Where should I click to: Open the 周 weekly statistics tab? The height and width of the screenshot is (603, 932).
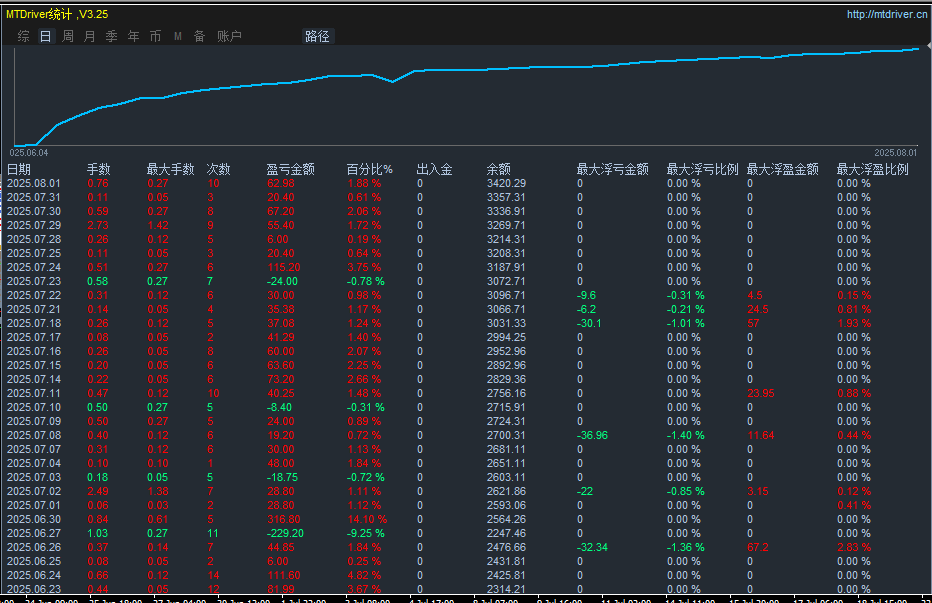pyautogui.click(x=68, y=36)
